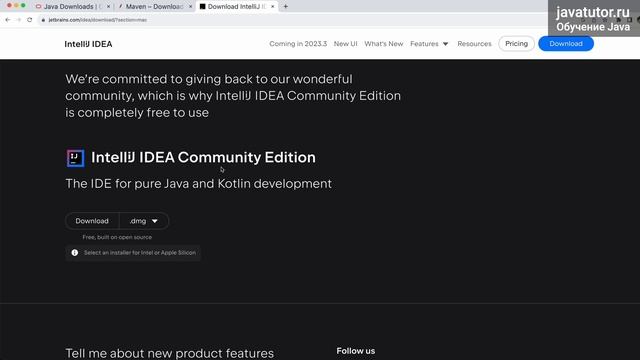The height and width of the screenshot is (360, 640).
Task: Click the IntelliJ IDEA Community Edition logo icon
Action: pyautogui.click(x=76, y=158)
